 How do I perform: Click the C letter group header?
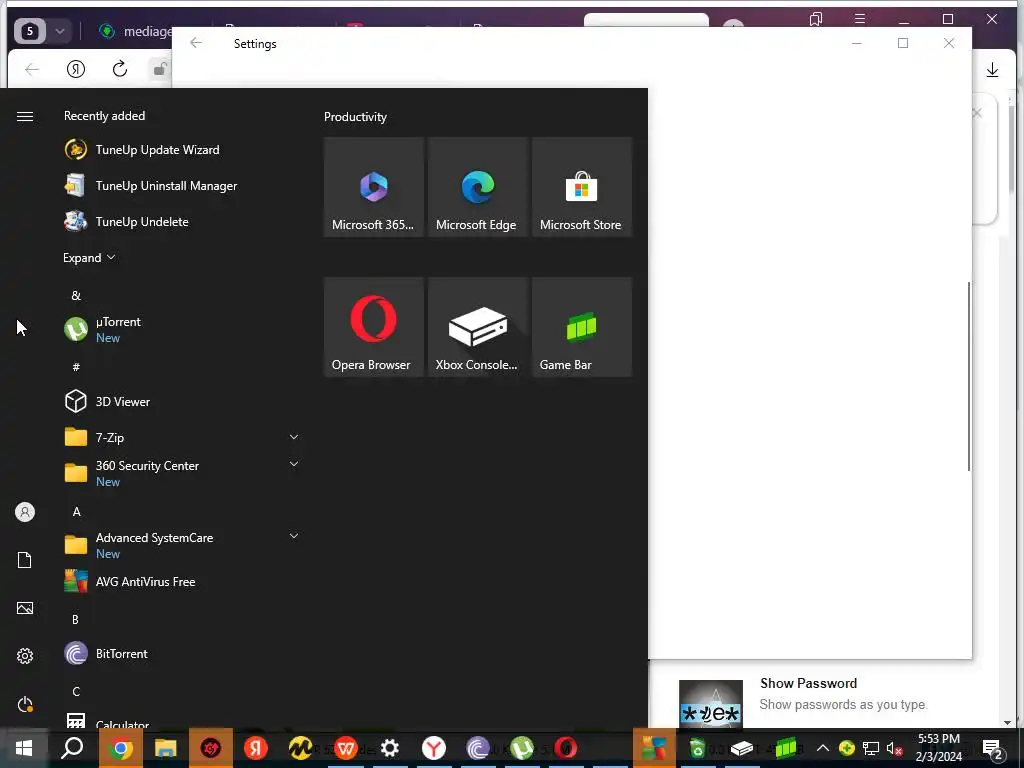coord(76,691)
